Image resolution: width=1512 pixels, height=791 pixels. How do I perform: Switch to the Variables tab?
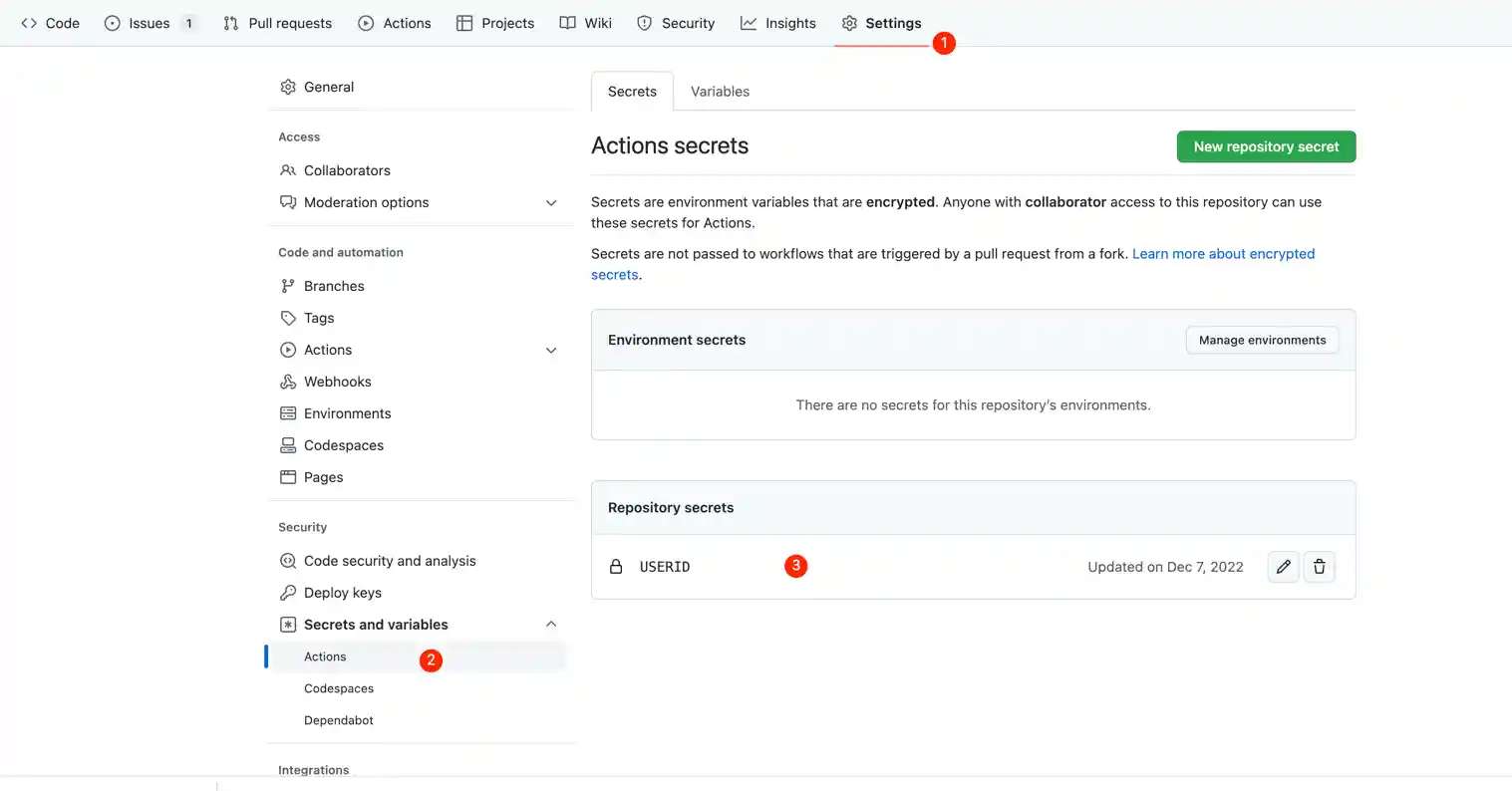coord(720,92)
